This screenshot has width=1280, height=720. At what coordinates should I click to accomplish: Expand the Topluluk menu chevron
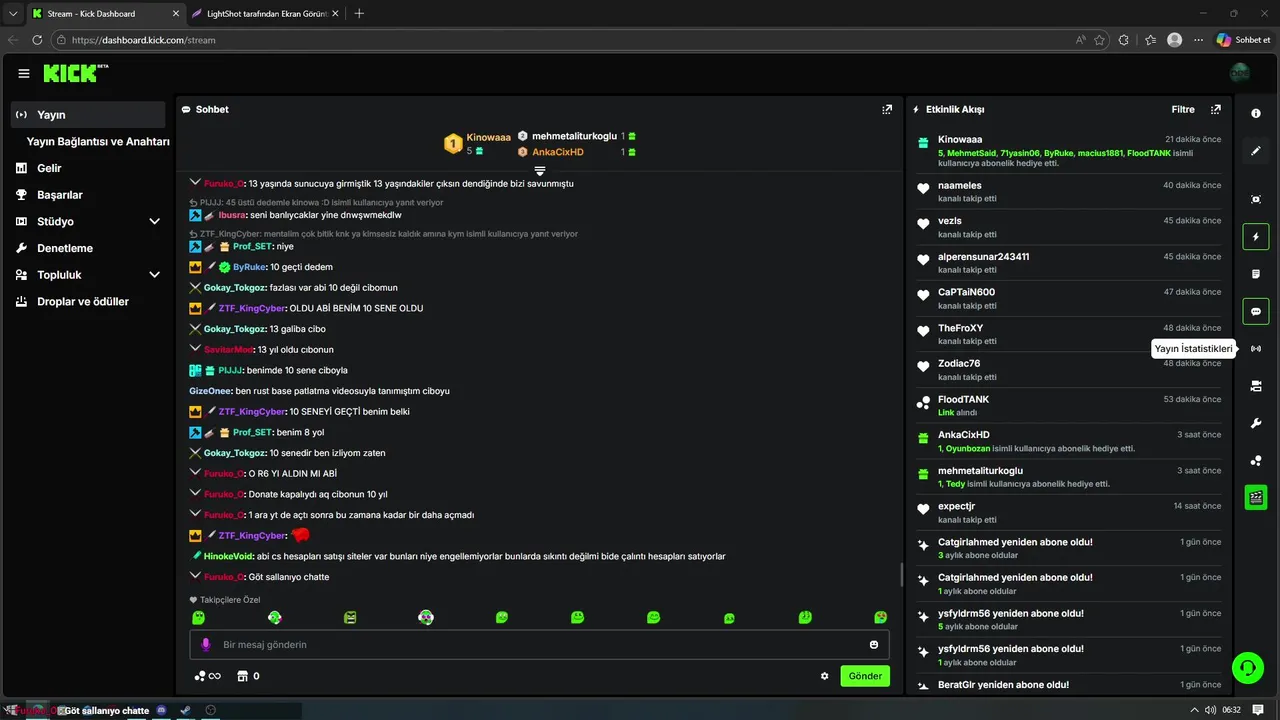pos(154,275)
